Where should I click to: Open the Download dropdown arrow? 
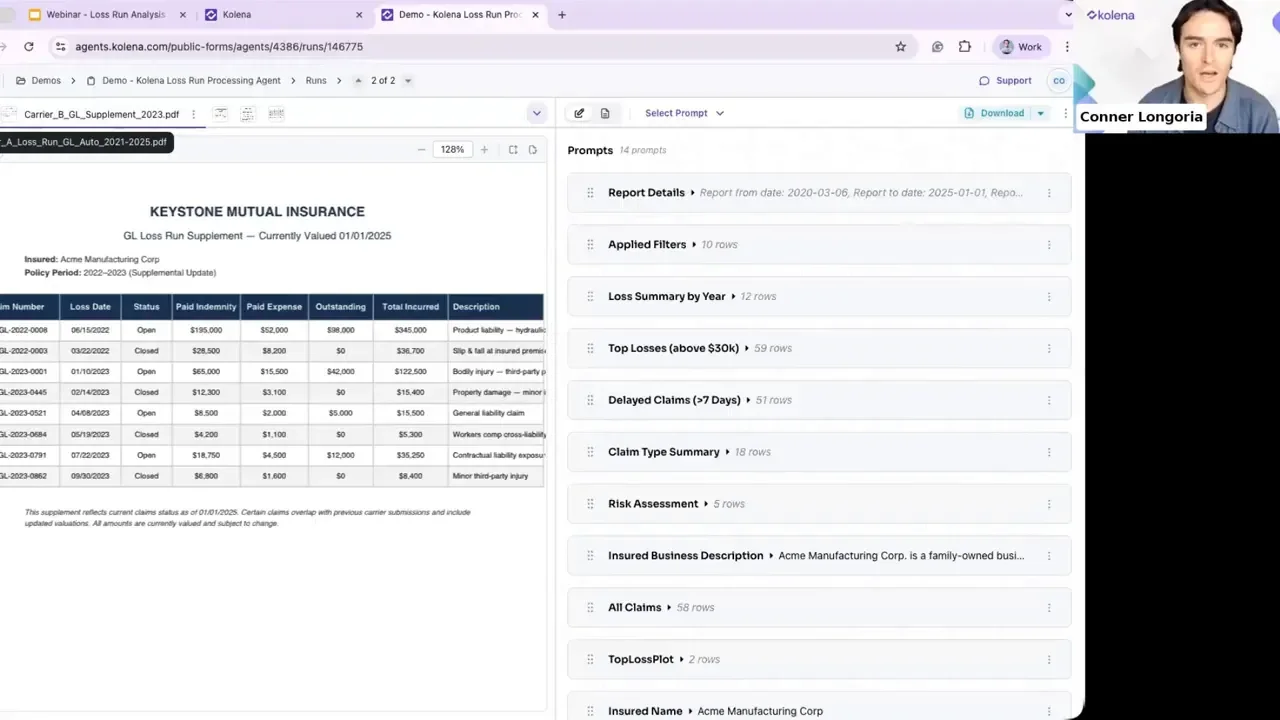1042,113
